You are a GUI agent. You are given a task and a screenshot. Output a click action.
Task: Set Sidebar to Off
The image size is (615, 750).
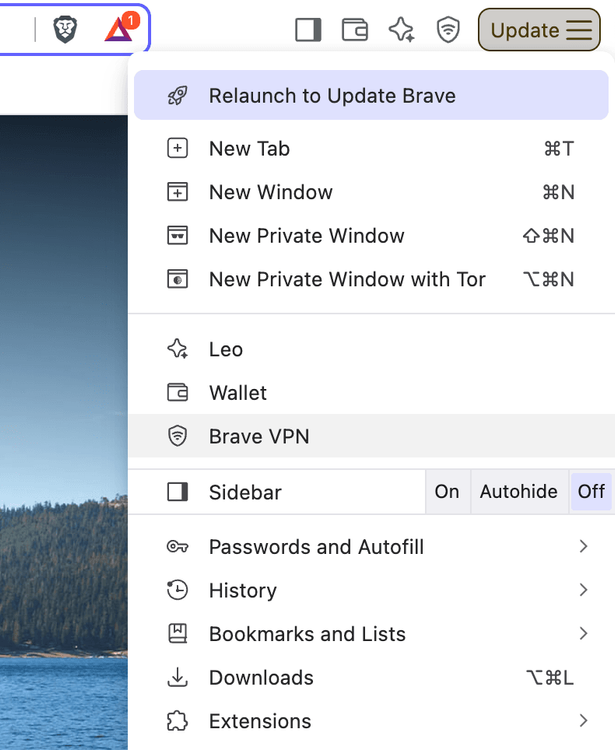pos(592,492)
